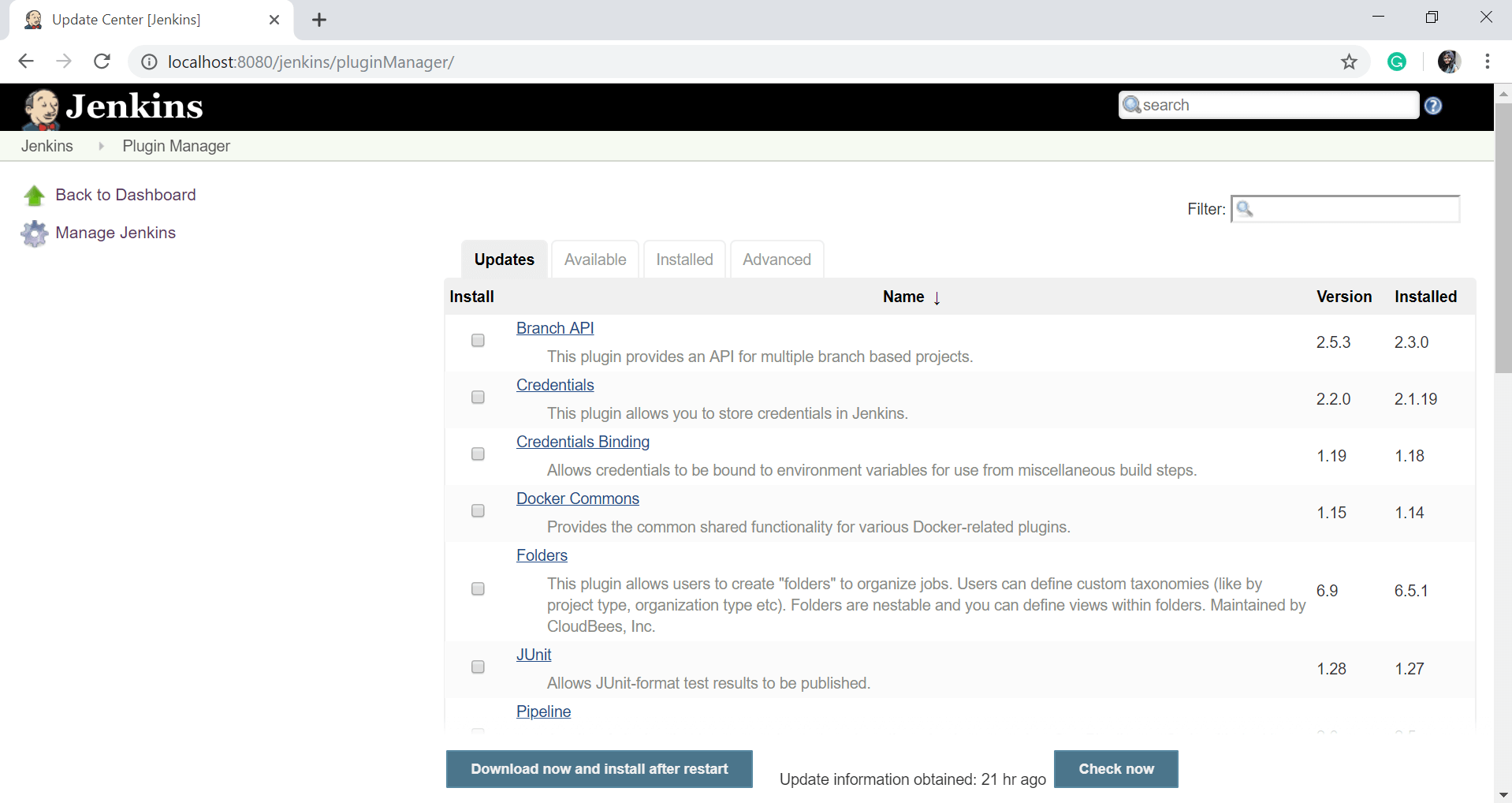The image size is (1512, 803).
Task: Focus the Jenkins search box
Action: coord(1268,105)
